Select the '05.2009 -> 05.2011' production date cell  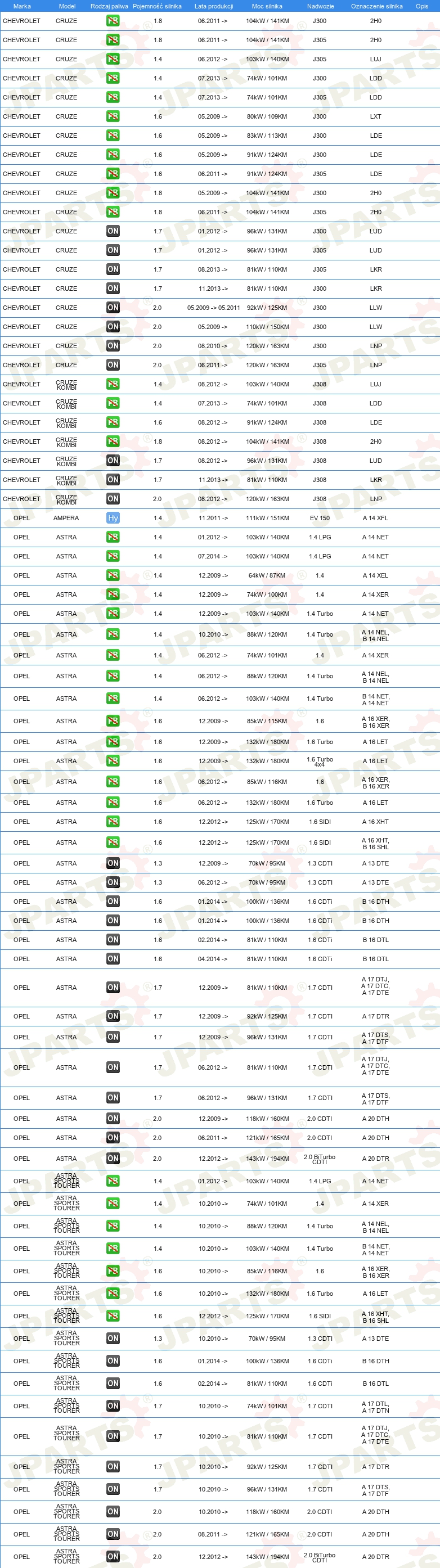(x=214, y=308)
